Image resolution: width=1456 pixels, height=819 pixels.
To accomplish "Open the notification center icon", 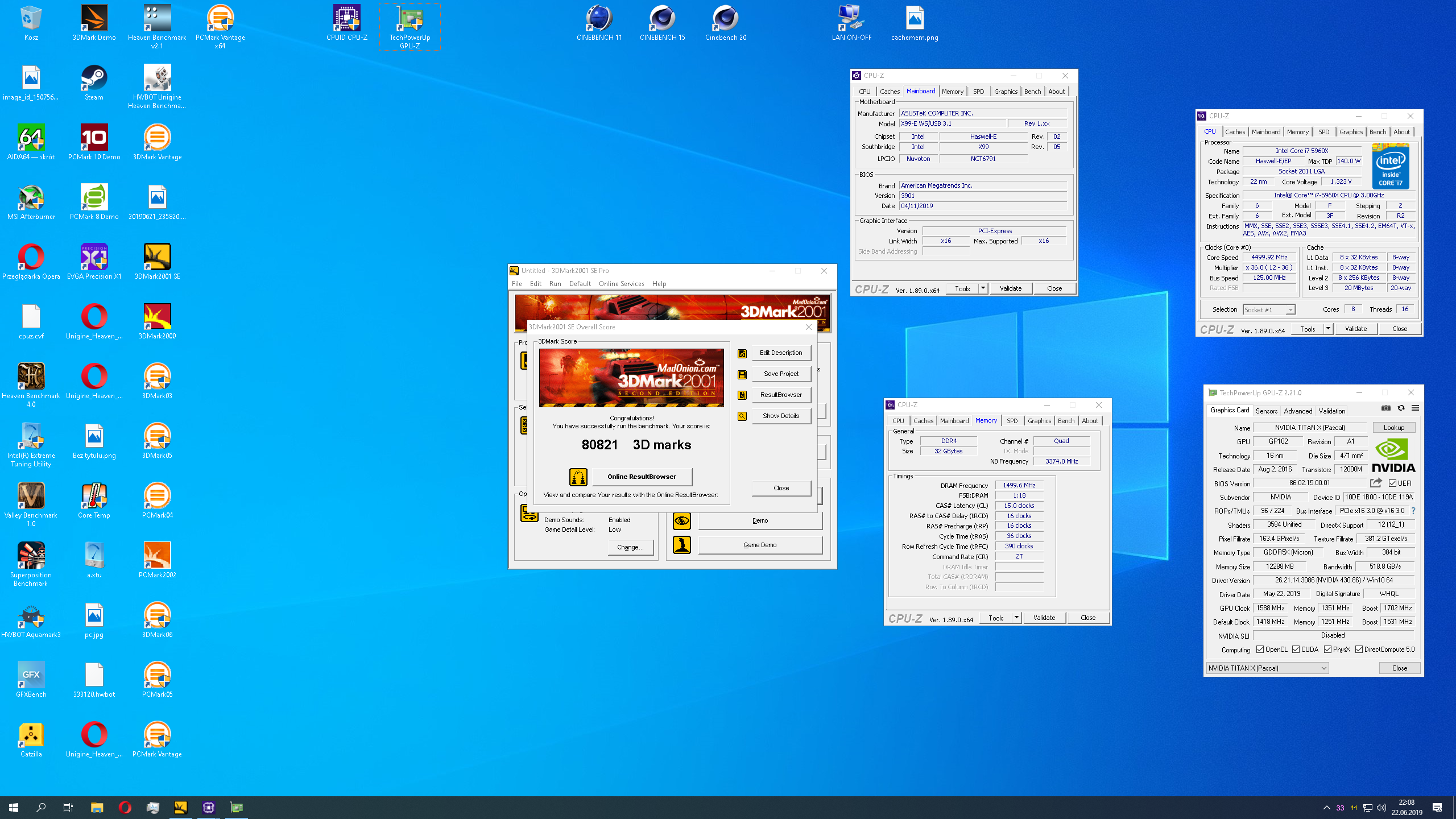I will [x=1437, y=808].
